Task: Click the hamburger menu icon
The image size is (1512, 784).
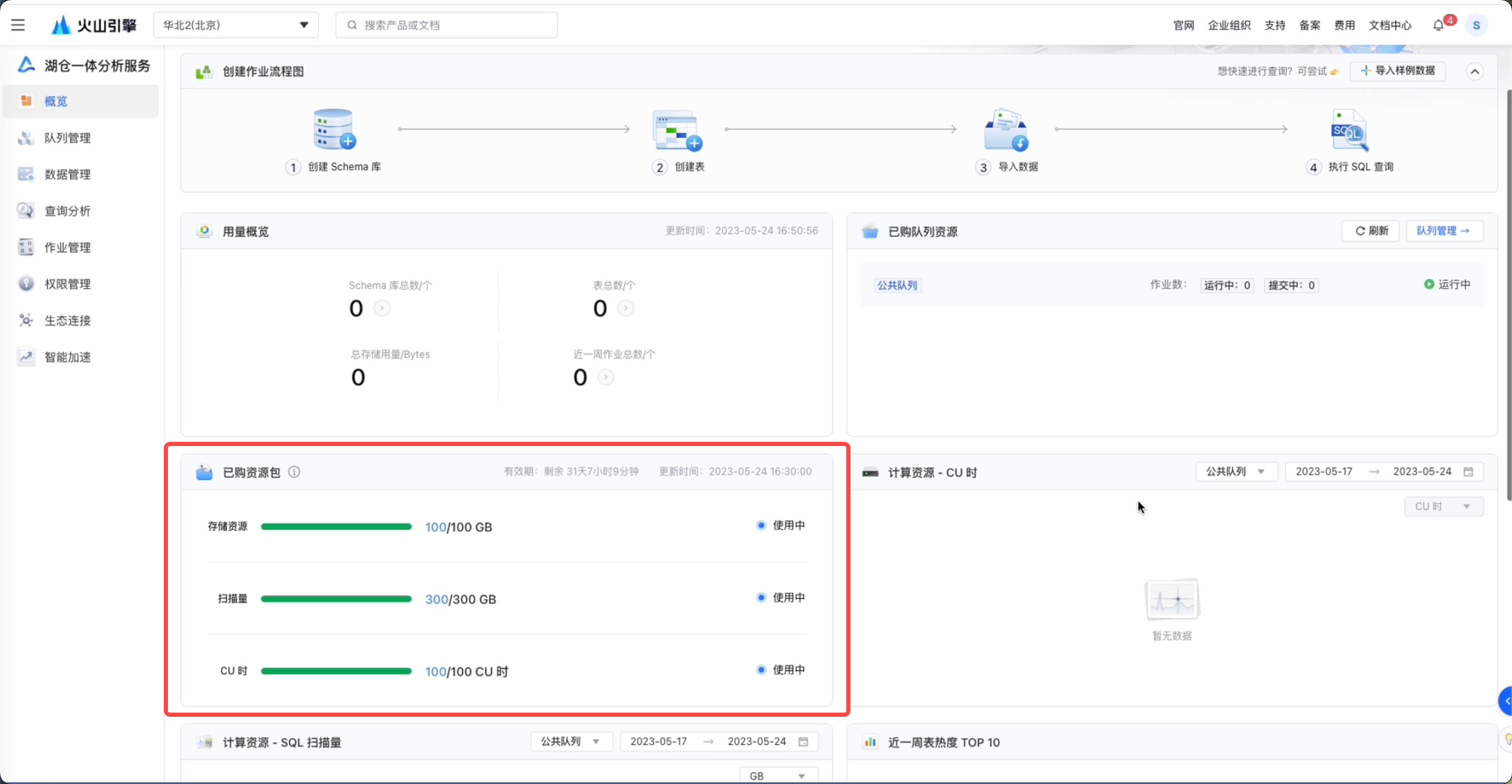Action: pos(18,25)
